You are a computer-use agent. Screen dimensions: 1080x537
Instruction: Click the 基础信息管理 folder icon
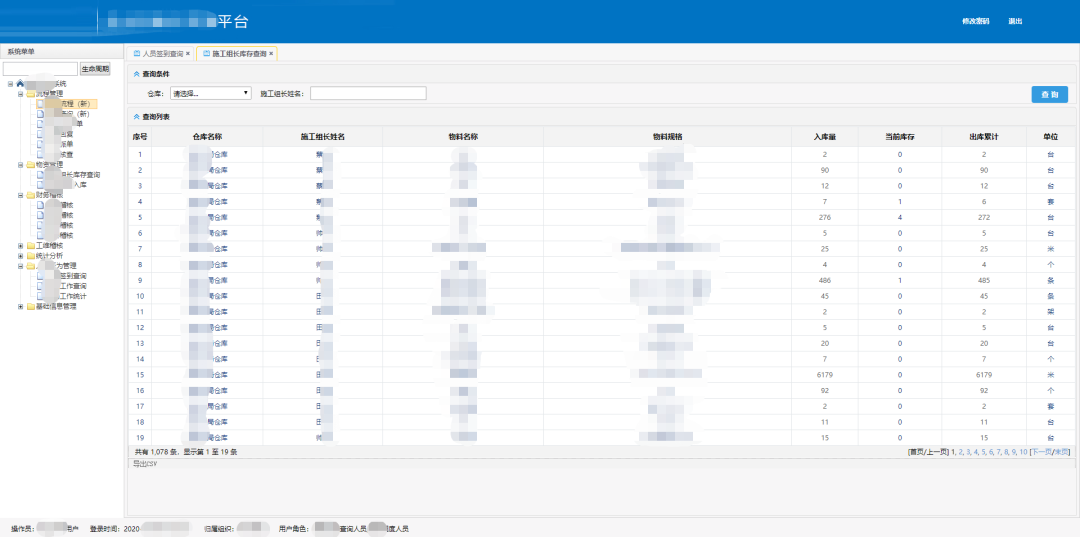[x=30, y=306]
